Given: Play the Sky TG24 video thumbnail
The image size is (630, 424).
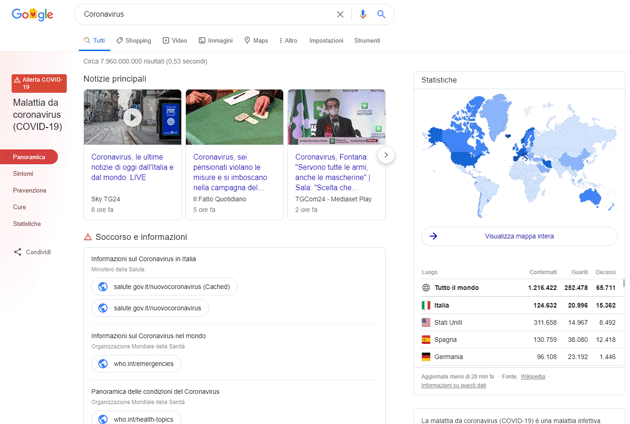Looking at the screenshot, I should (132, 117).
